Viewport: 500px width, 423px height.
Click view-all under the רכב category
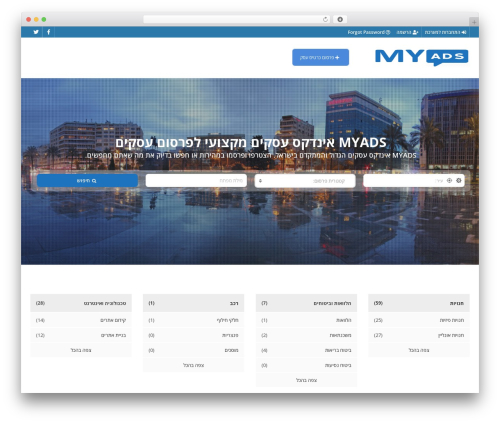coord(194,365)
